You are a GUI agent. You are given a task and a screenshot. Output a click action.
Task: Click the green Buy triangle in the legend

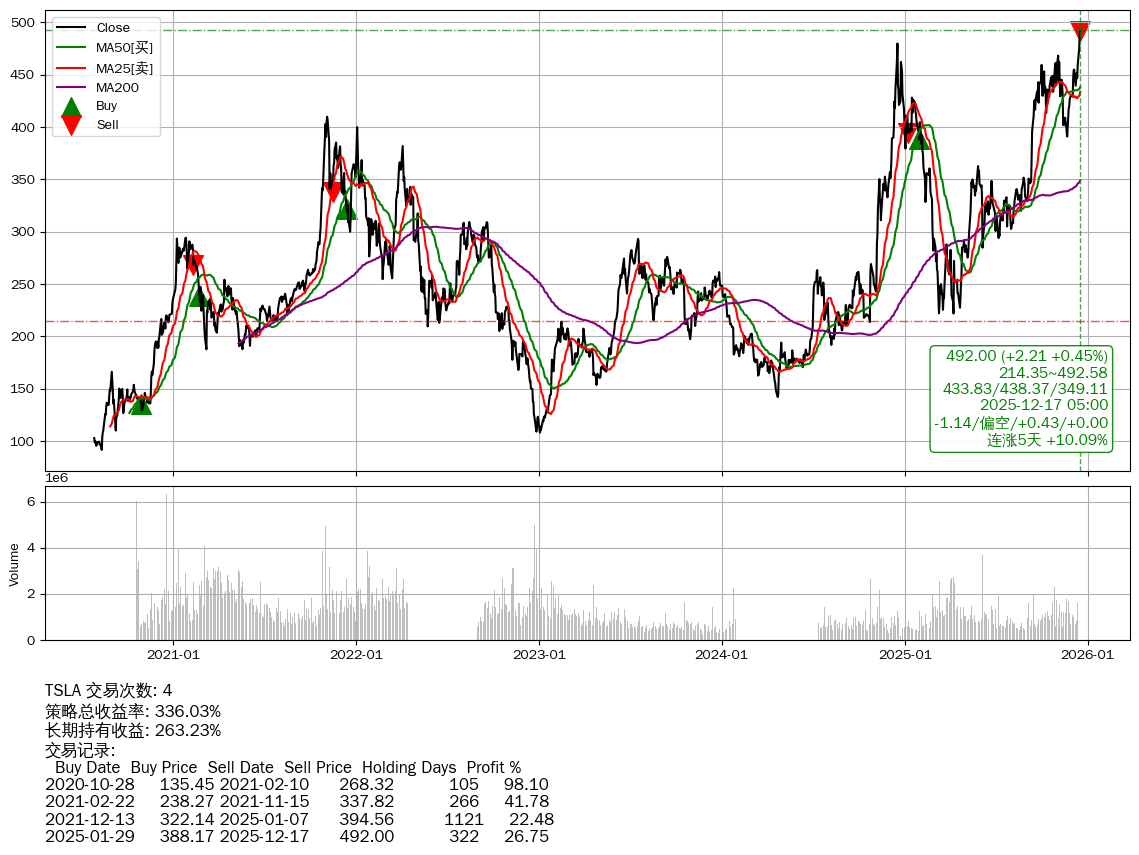71,107
